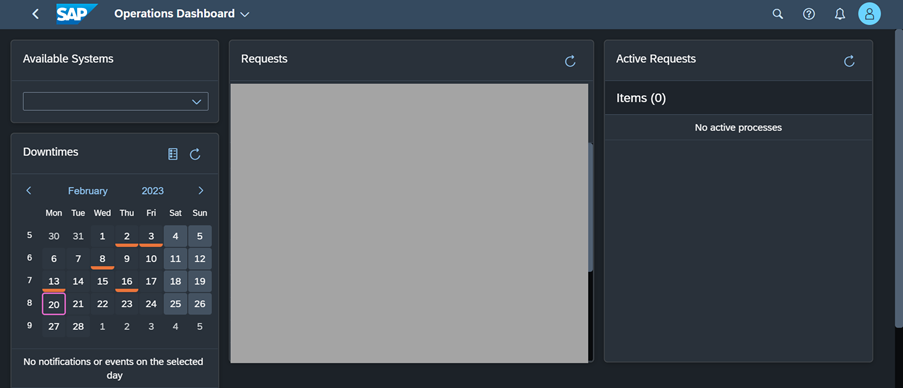Refresh the Active Requests card
The height and width of the screenshot is (388, 903).
pos(849,61)
